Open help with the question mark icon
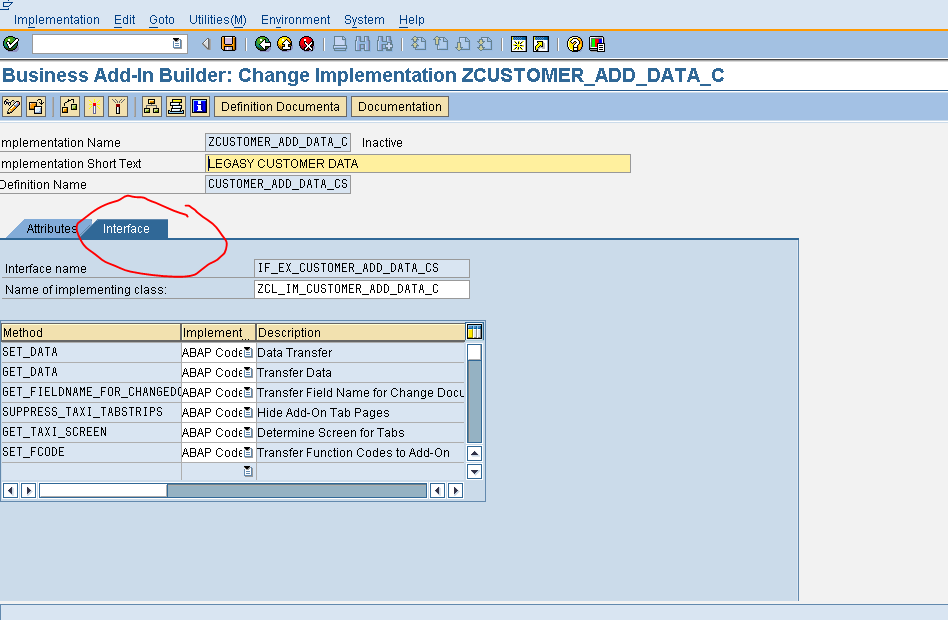Image resolution: width=948 pixels, height=620 pixels. (x=574, y=44)
